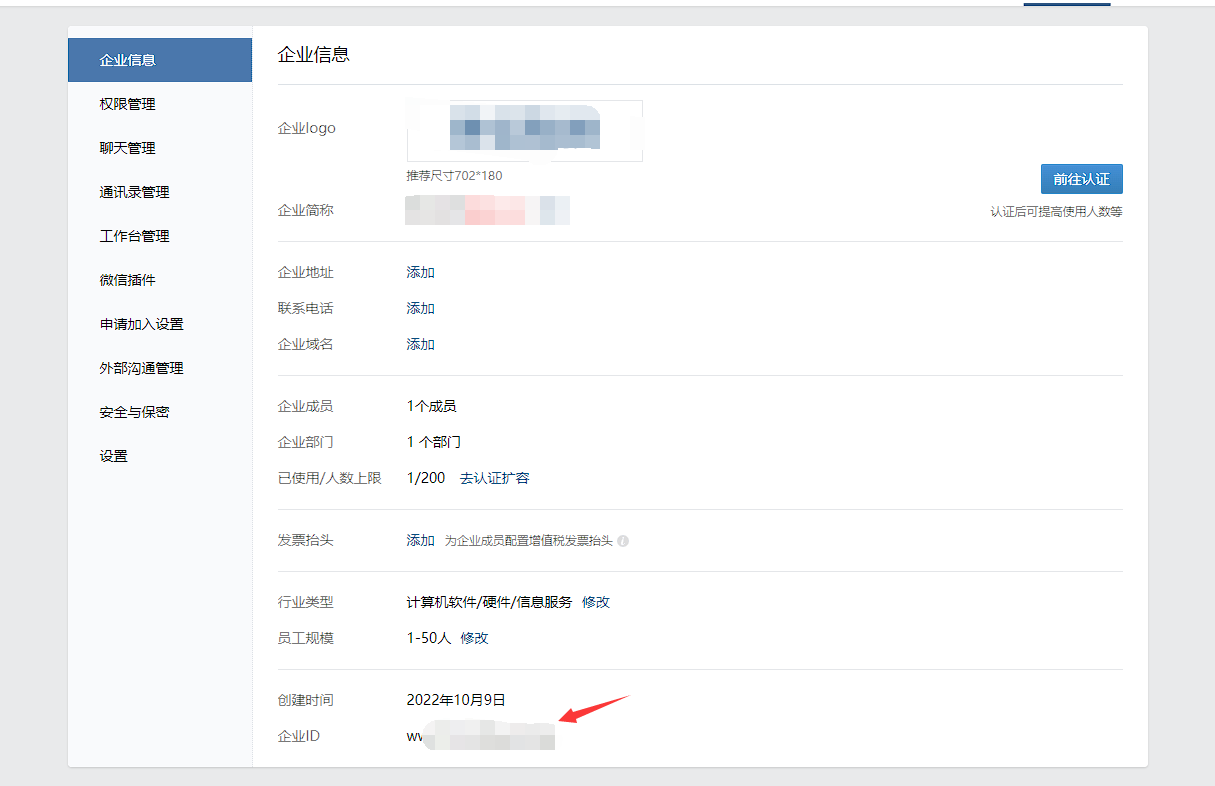Click the 1/200 usage value
This screenshot has height=786, width=1215.
coord(426,478)
